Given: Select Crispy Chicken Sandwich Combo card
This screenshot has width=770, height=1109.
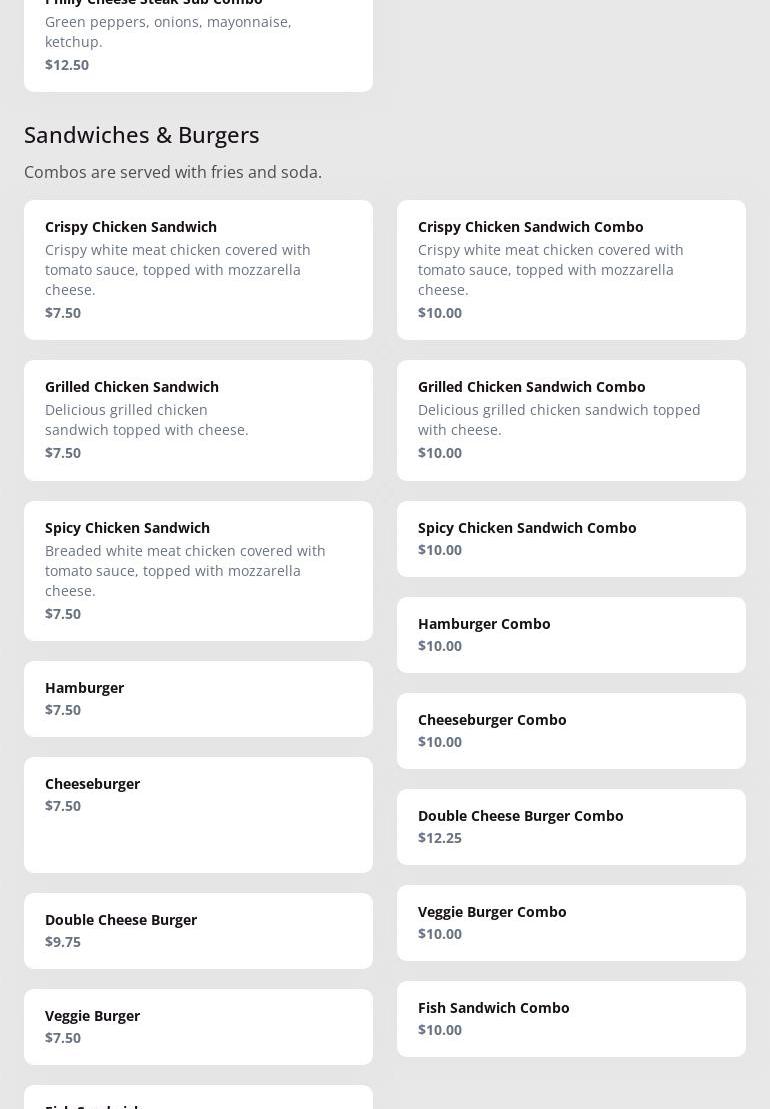Looking at the screenshot, I should [571, 269].
